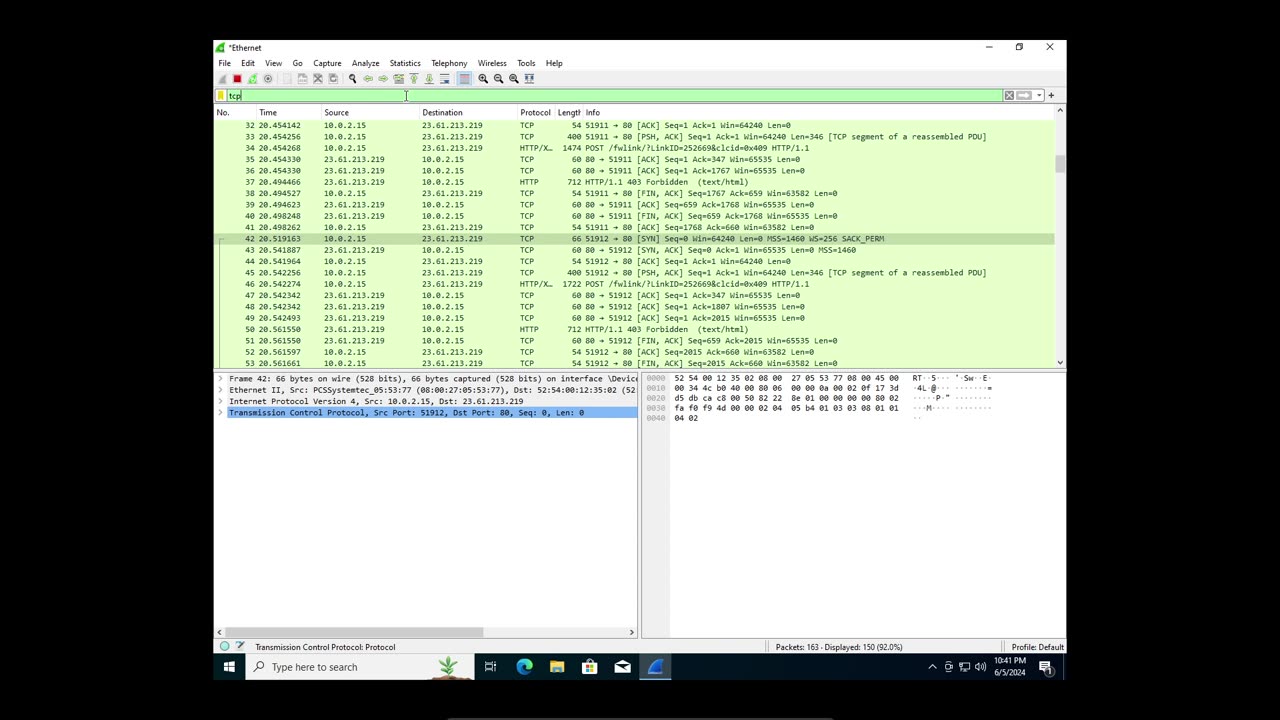Restart the current capture

click(252, 79)
